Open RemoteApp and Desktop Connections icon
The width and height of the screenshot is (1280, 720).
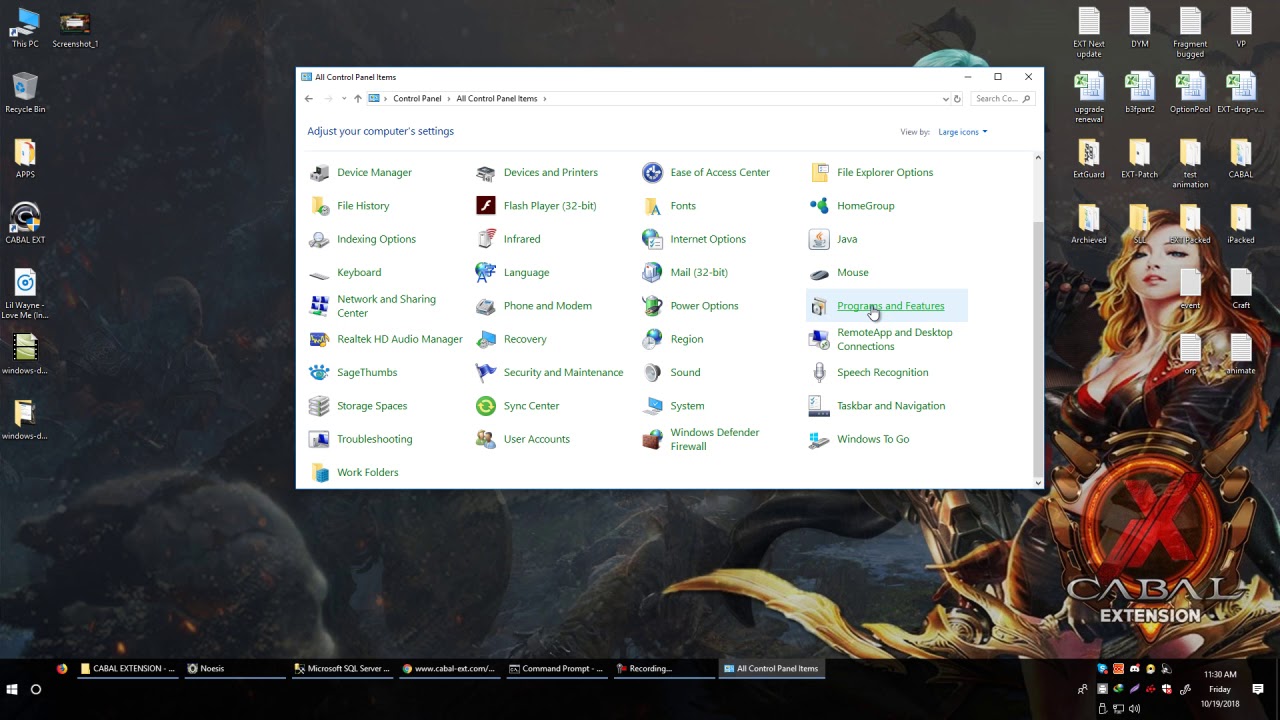pyautogui.click(x=819, y=339)
